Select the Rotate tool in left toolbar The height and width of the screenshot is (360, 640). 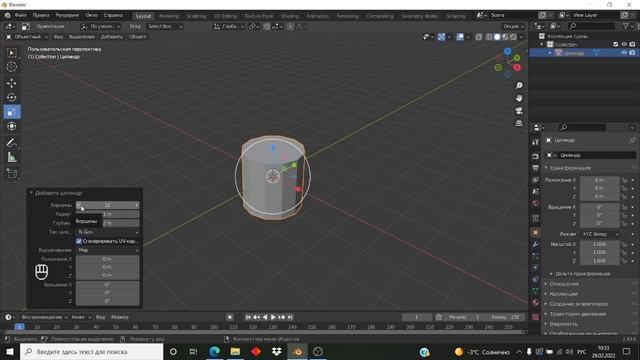coord(11,97)
